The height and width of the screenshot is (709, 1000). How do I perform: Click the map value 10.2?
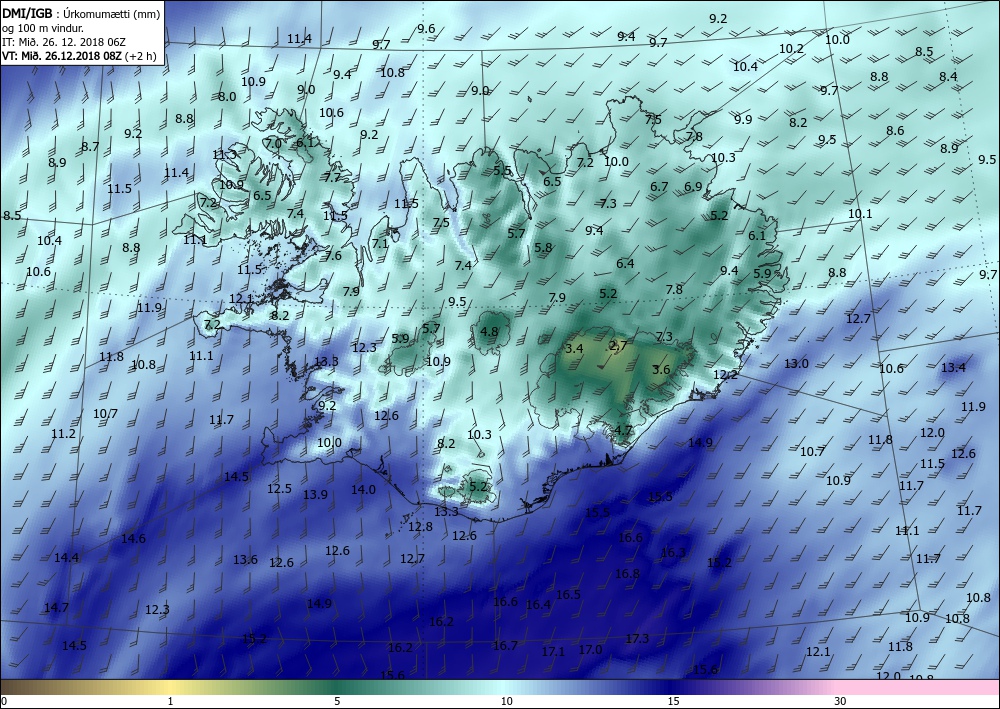click(x=791, y=48)
